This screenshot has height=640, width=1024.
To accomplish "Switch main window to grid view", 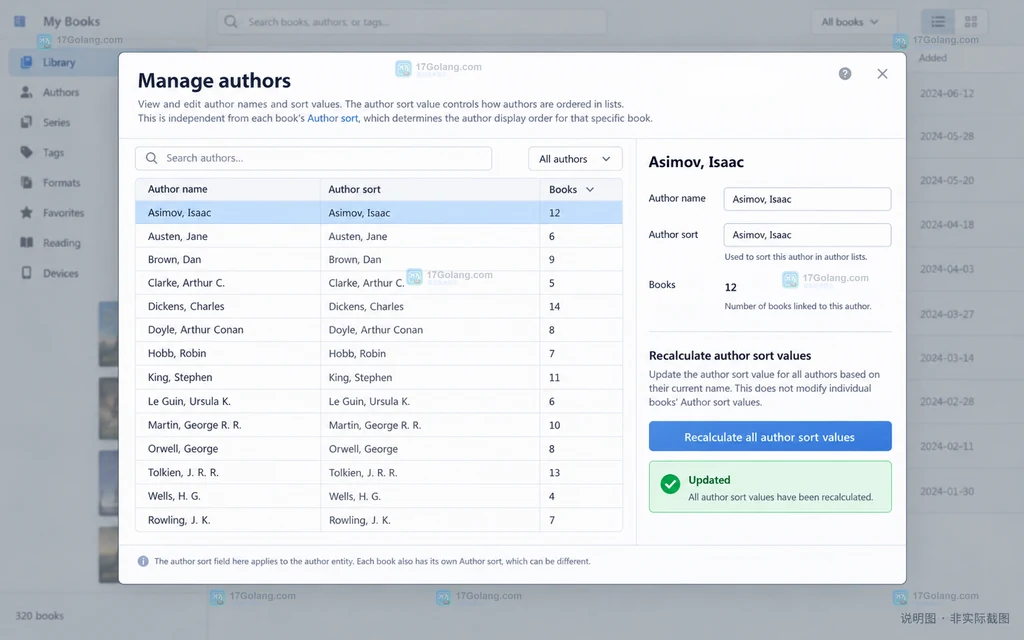I will (x=970, y=22).
